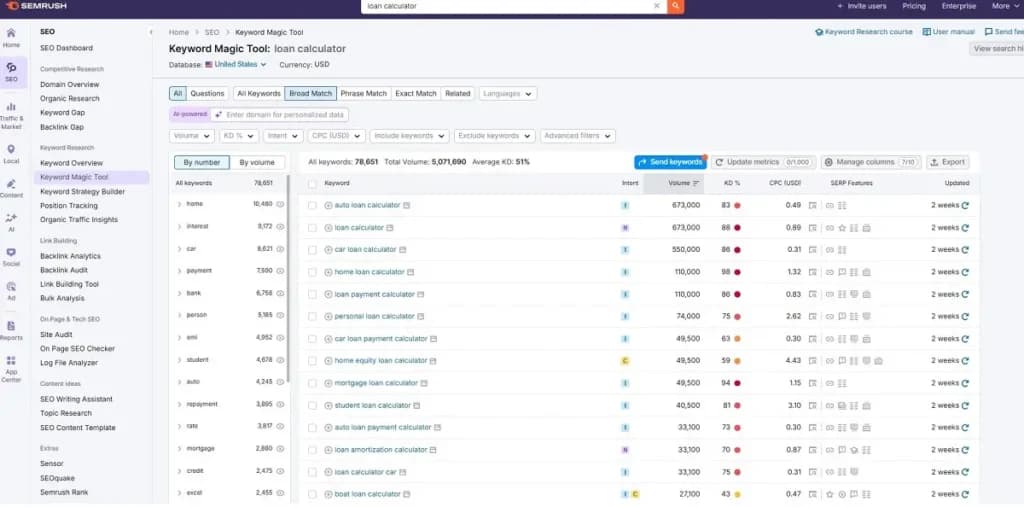Viewport: 1024px width, 507px height.
Task: Click the keyword groups panel scrollbar
Action: [x=288, y=278]
